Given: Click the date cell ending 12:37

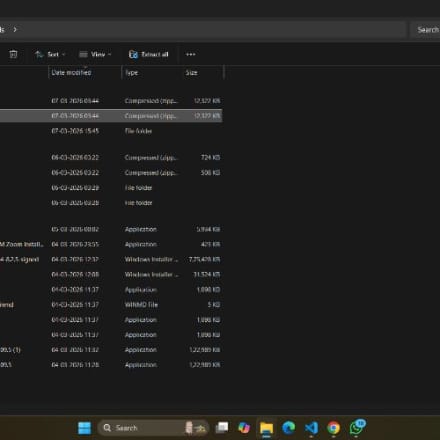Looking at the screenshot, I should [x=75, y=259].
